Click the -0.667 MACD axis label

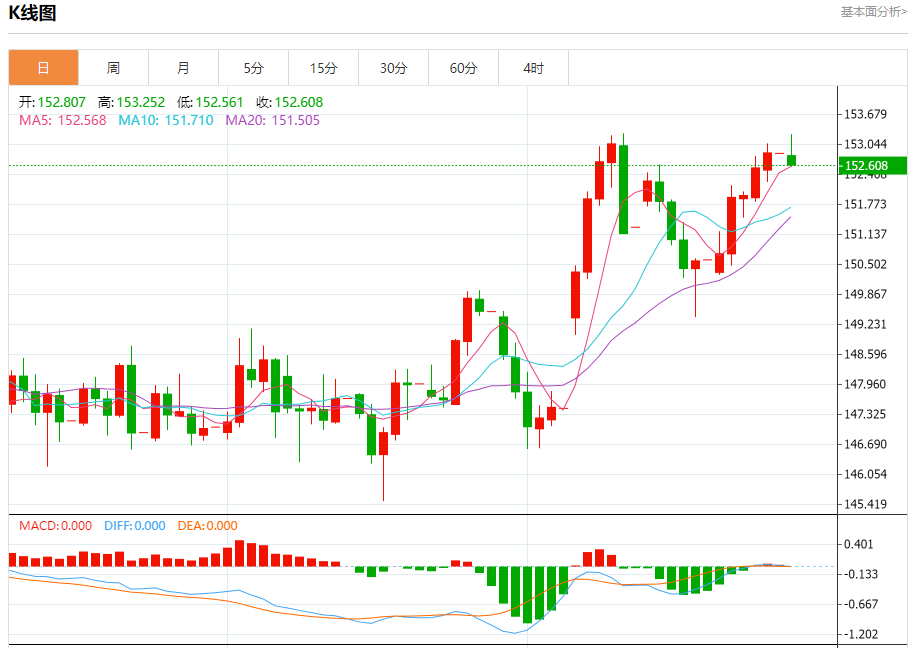861,604
